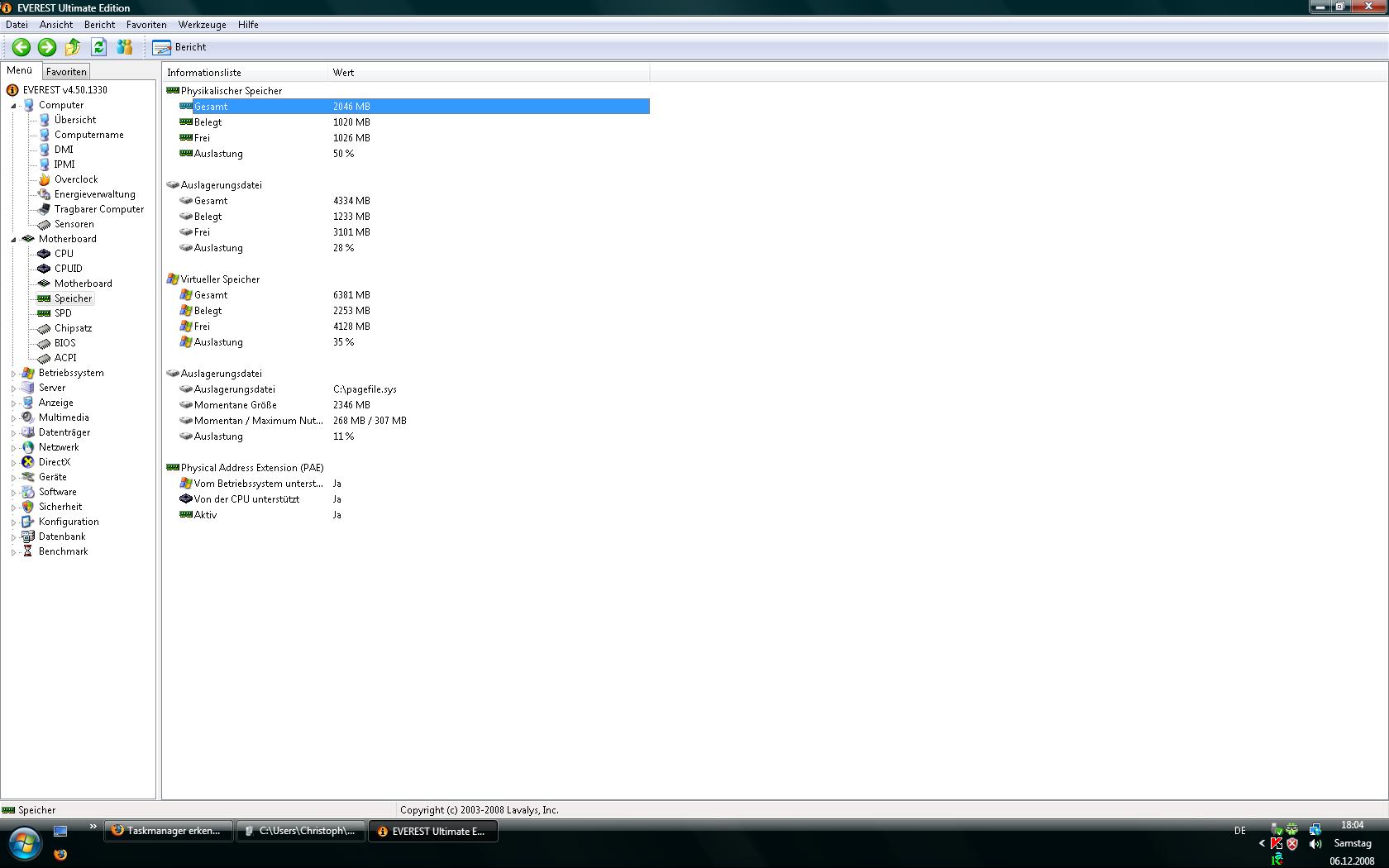The height and width of the screenshot is (868, 1389).
Task: Select the Chipsatz icon
Action: point(45,328)
